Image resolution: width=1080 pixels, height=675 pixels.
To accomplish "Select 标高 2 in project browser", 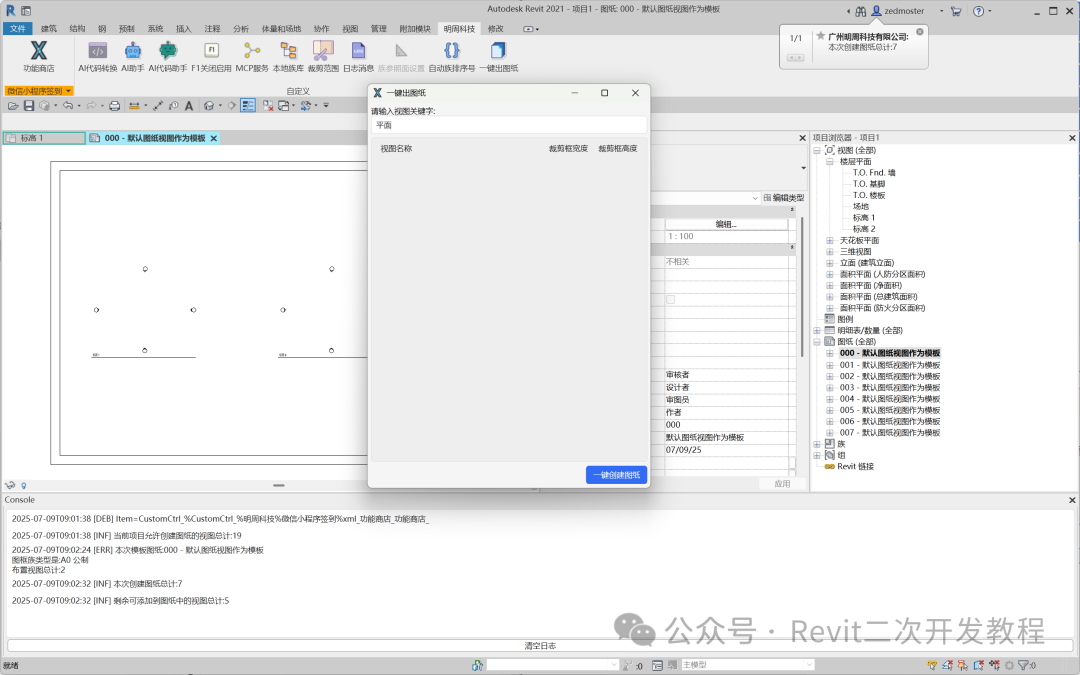I will click(864, 229).
